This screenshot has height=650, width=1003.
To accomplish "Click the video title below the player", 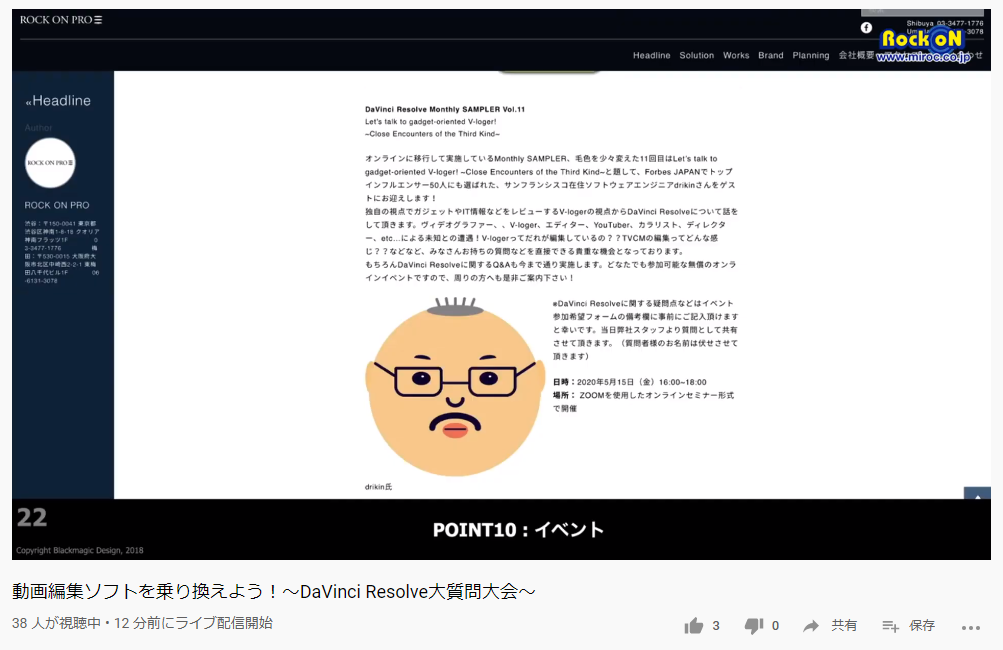I will click(273, 591).
